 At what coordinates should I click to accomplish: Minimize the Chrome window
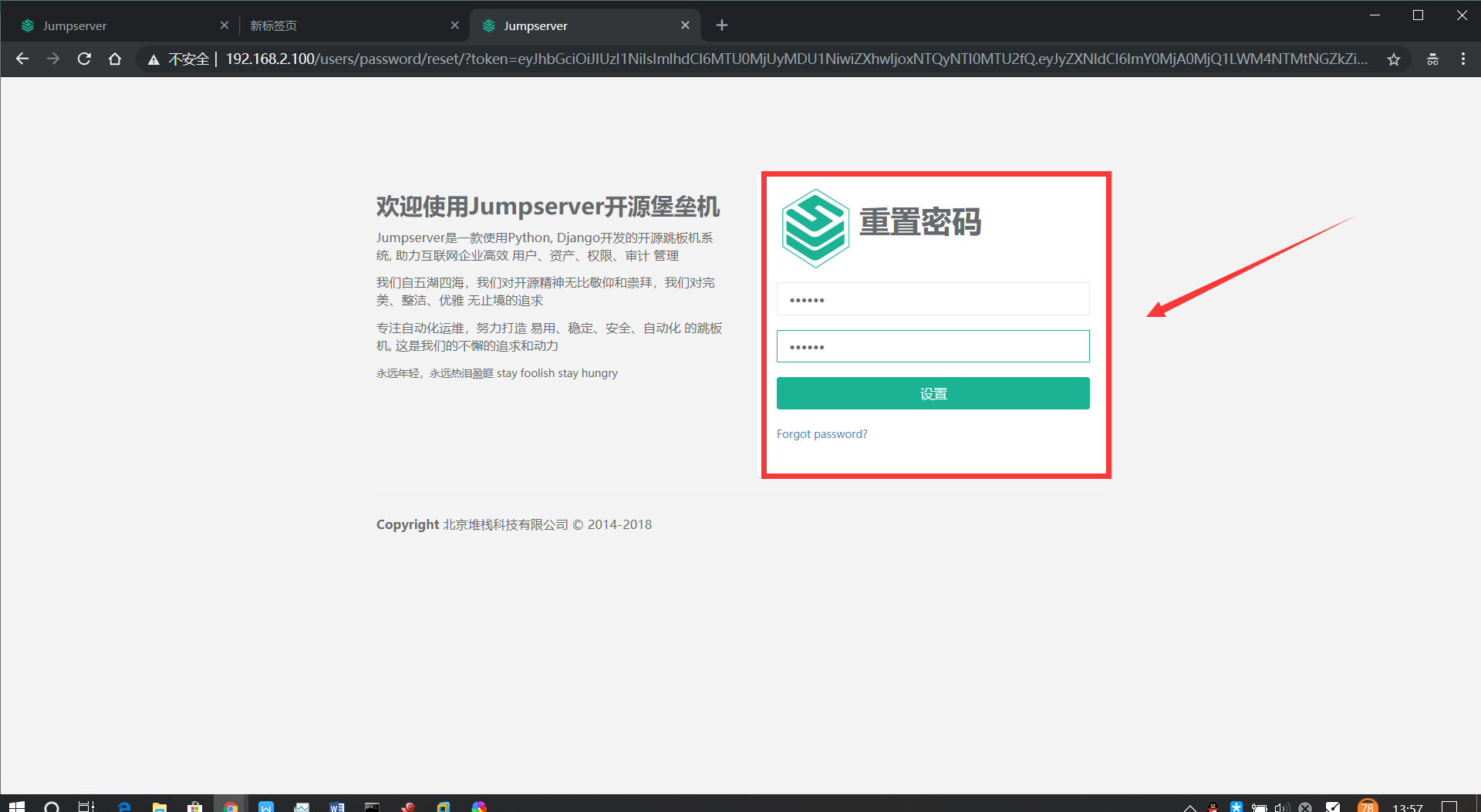[x=1375, y=15]
